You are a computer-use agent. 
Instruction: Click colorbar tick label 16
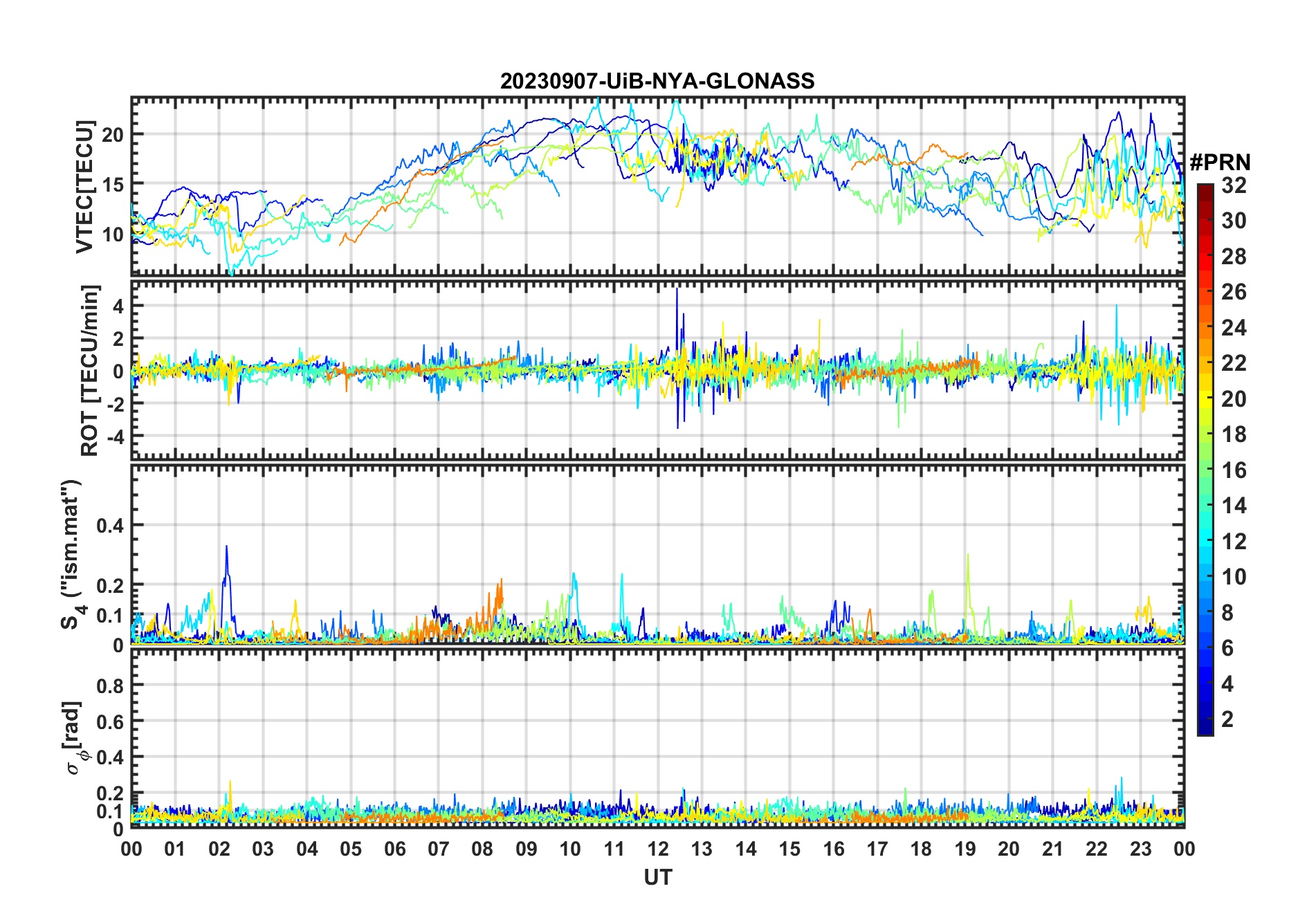click(1234, 470)
